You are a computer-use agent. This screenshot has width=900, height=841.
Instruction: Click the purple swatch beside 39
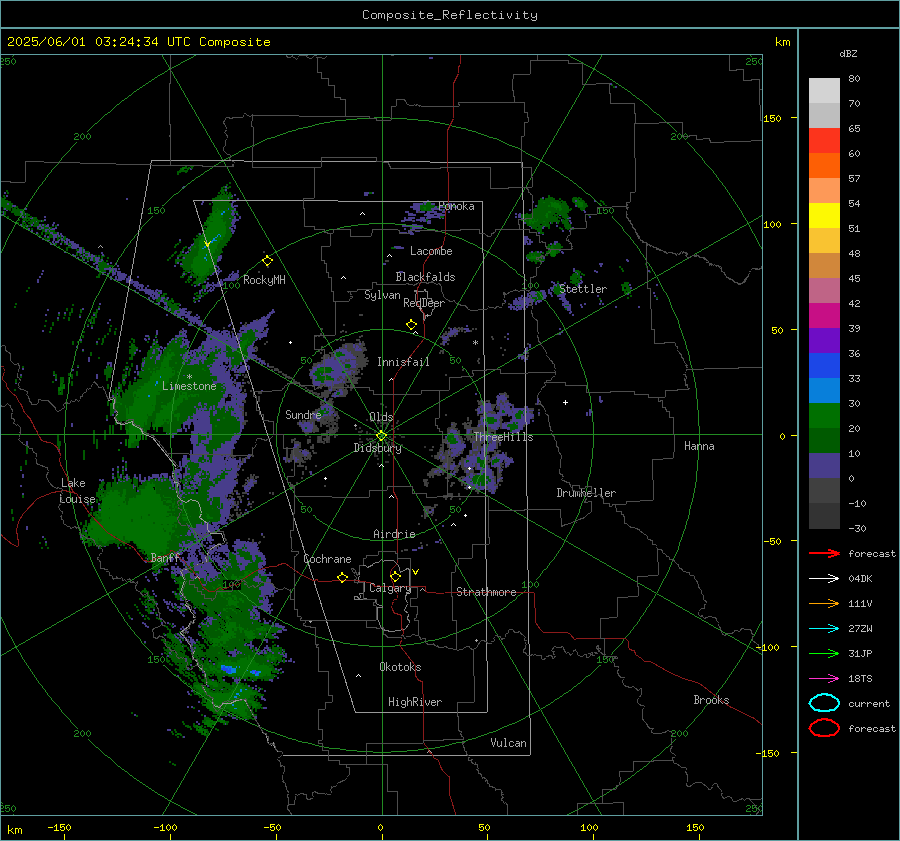pos(824,340)
